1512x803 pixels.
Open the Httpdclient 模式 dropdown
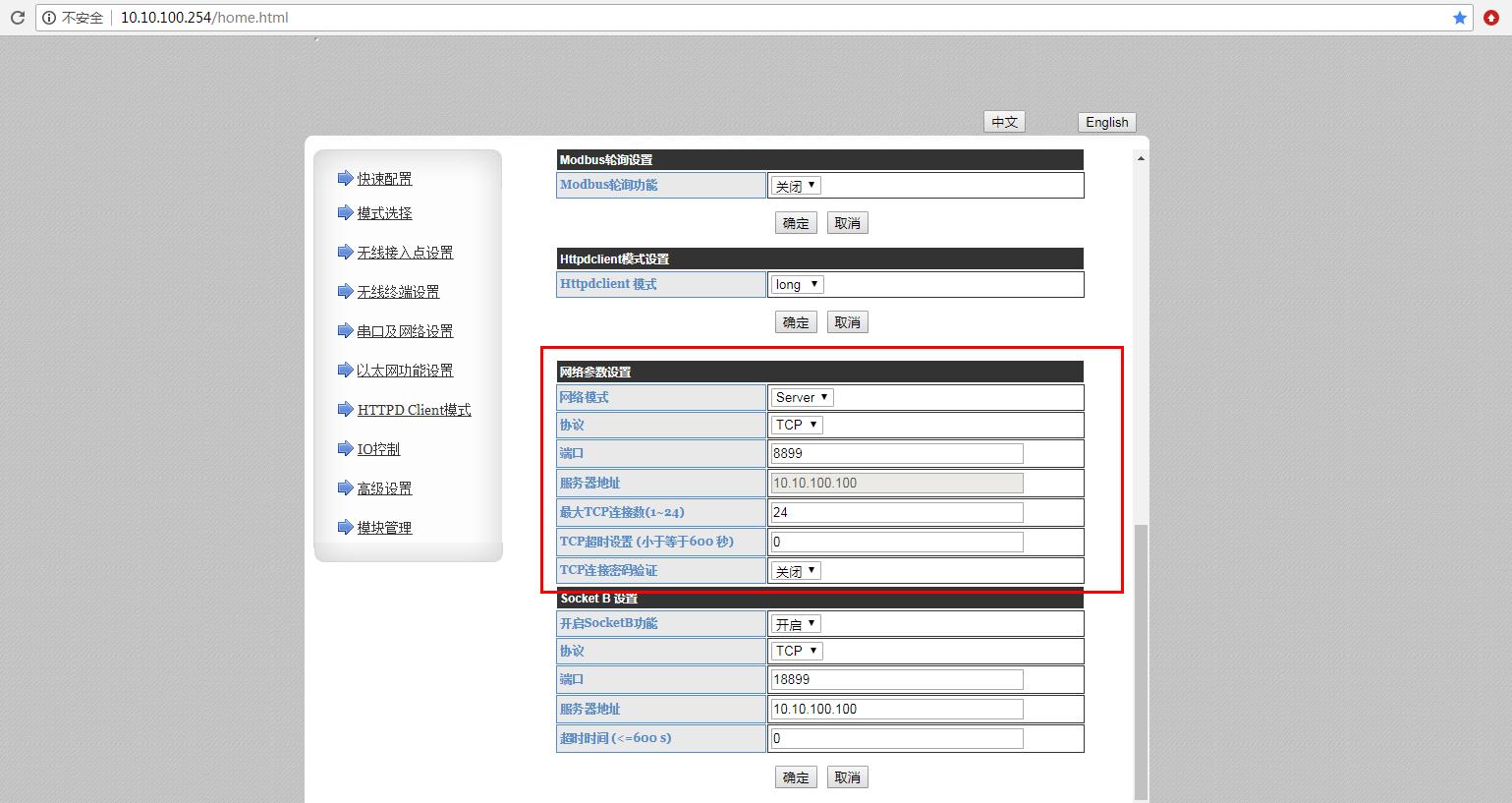[797, 285]
